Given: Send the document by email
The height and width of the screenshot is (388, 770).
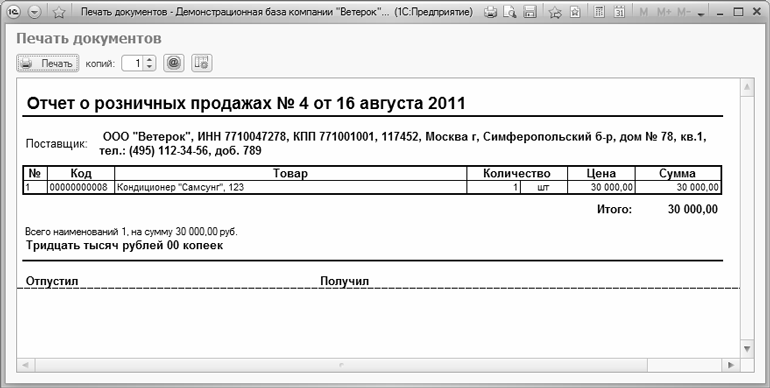Looking at the screenshot, I should coord(173,63).
